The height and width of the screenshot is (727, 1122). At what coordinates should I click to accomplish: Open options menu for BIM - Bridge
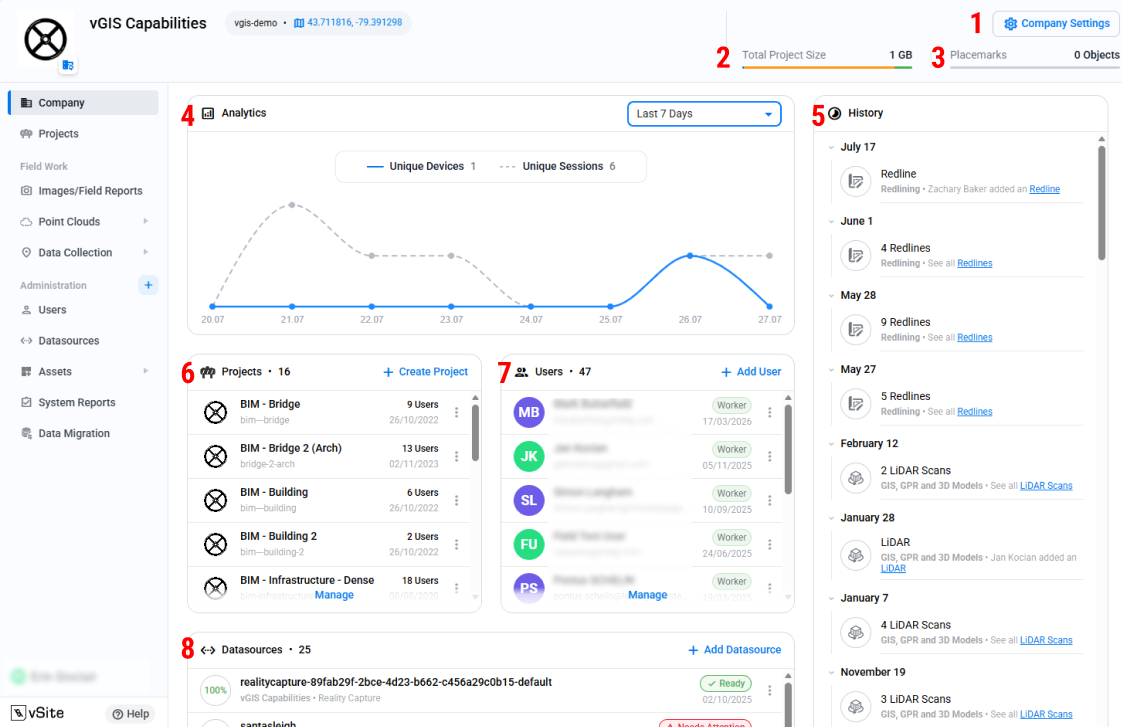pos(457,412)
